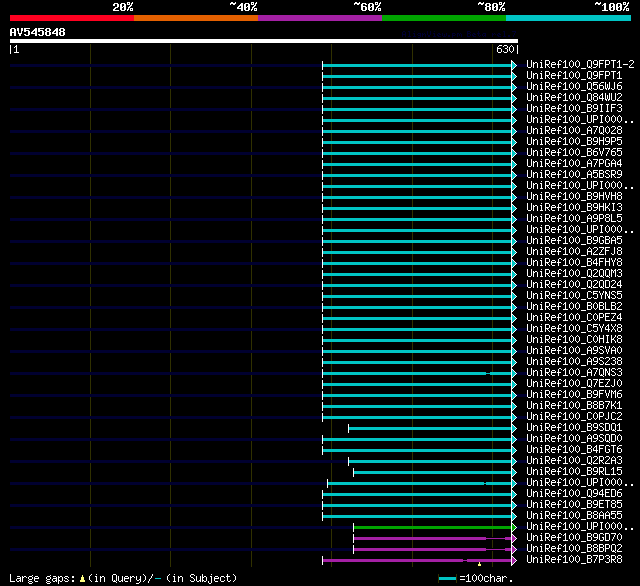Image resolution: width=640 pixels, height=586 pixels.
Task: Open hit UniRef100_A7Q028
Action: pos(574,131)
